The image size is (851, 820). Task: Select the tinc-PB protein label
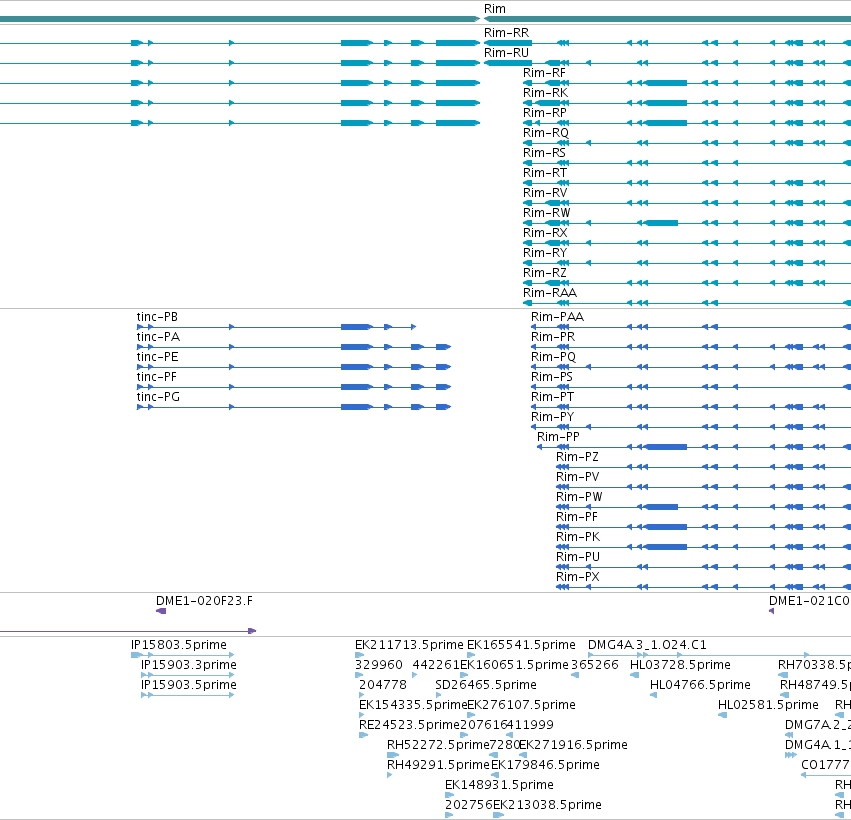157,317
